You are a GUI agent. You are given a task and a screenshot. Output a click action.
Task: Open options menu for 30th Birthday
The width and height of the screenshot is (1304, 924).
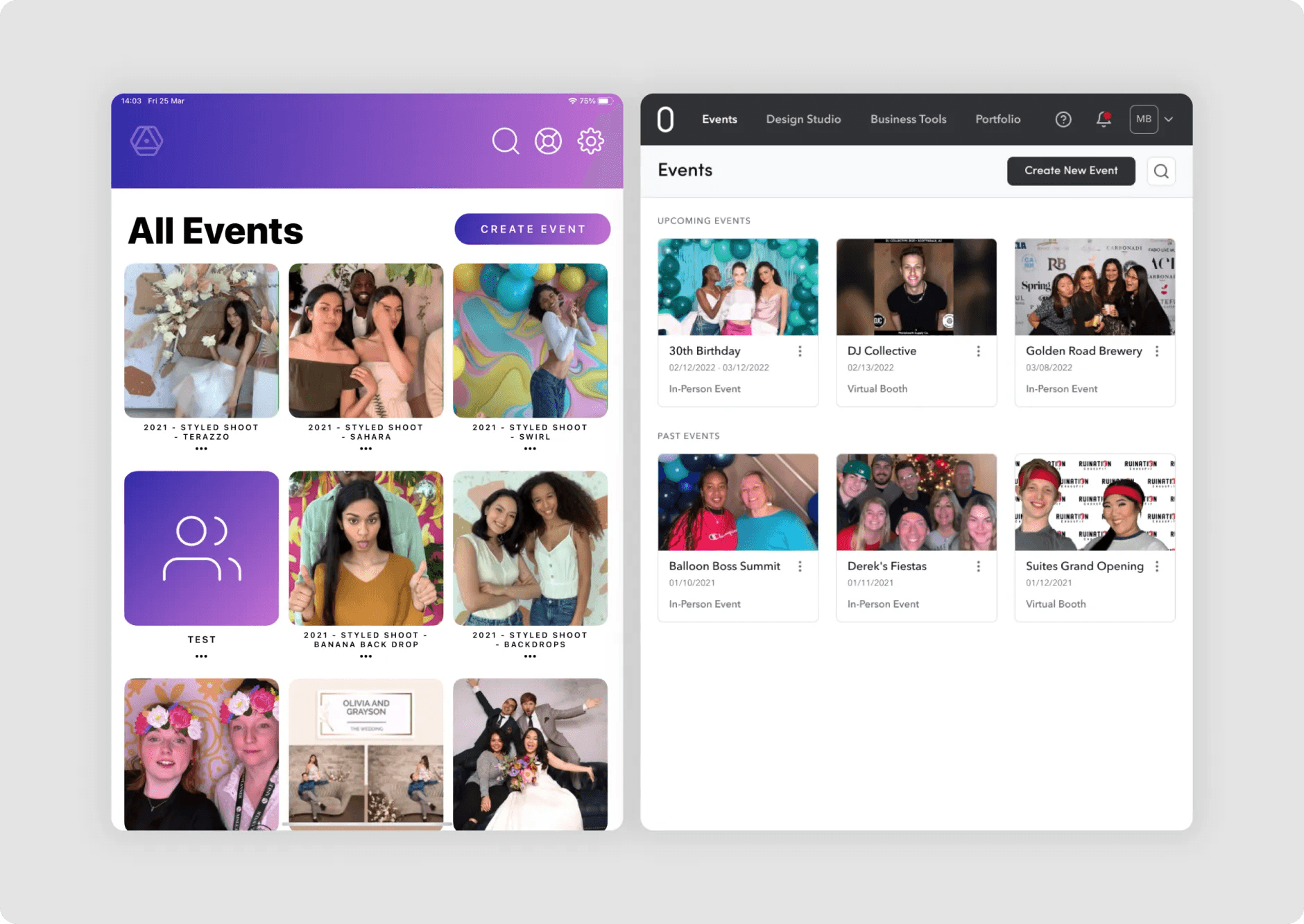pyautogui.click(x=800, y=352)
